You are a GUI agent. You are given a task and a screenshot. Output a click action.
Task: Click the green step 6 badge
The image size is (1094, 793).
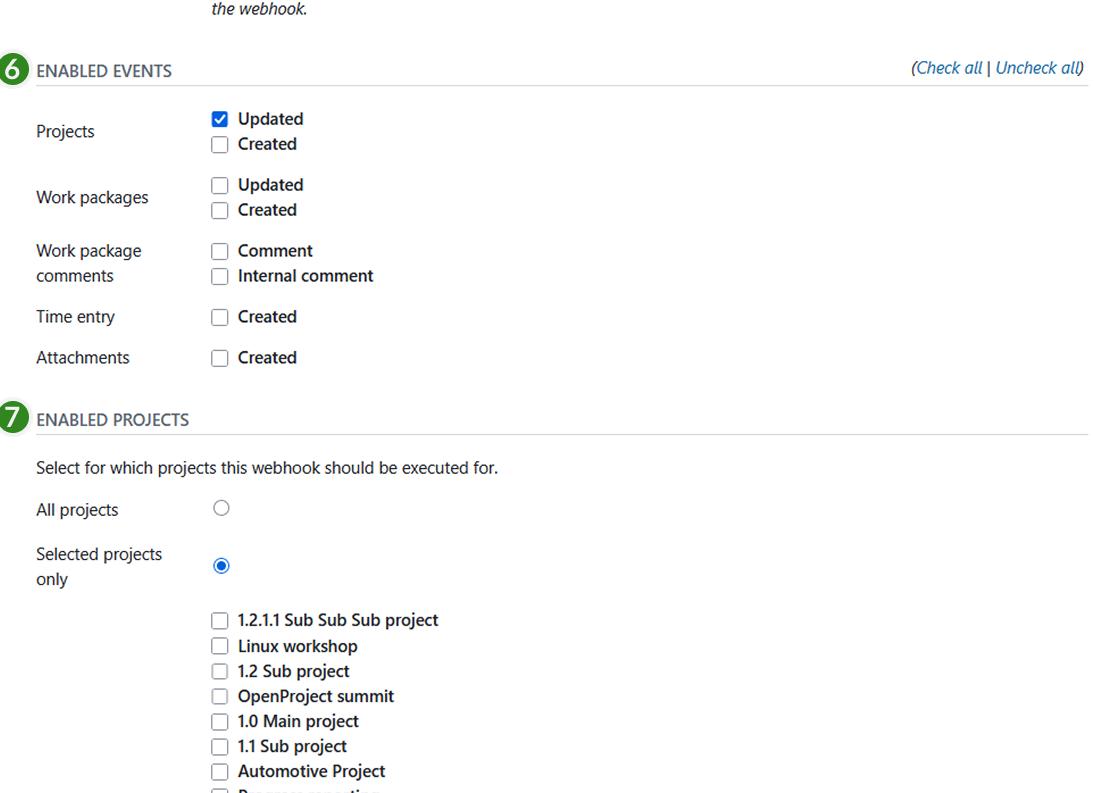[x=13, y=72]
